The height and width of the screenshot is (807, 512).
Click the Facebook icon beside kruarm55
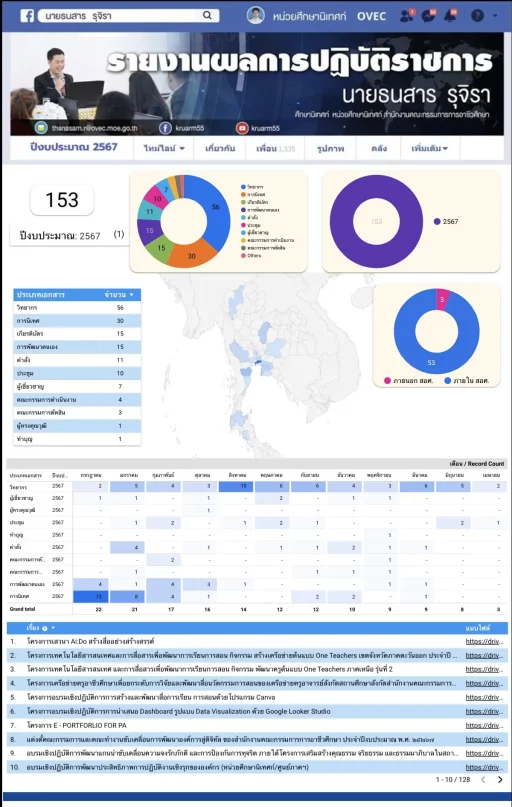click(x=165, y=128)
